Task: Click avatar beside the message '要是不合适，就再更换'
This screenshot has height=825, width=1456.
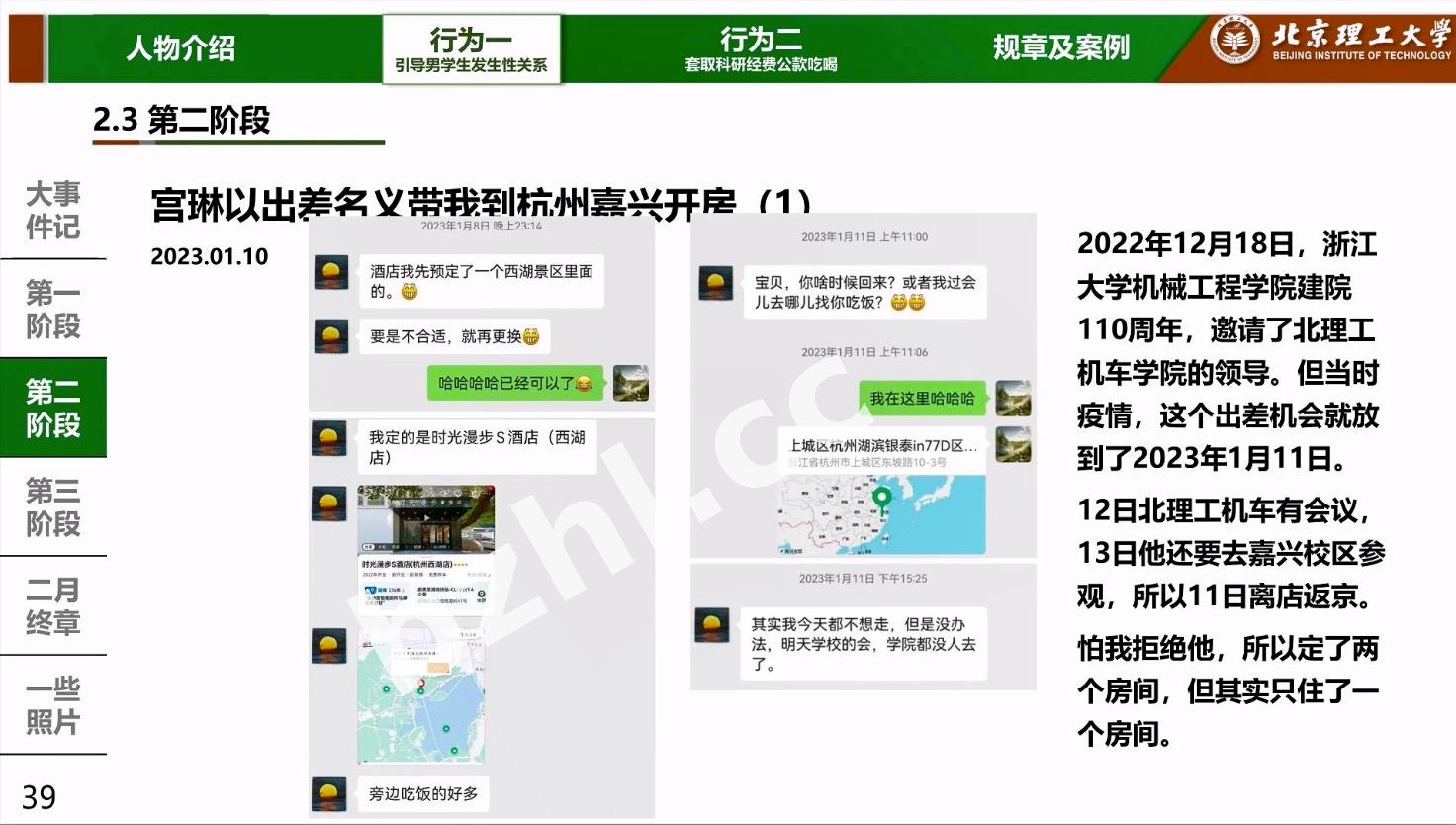Action: pos(330,335)
